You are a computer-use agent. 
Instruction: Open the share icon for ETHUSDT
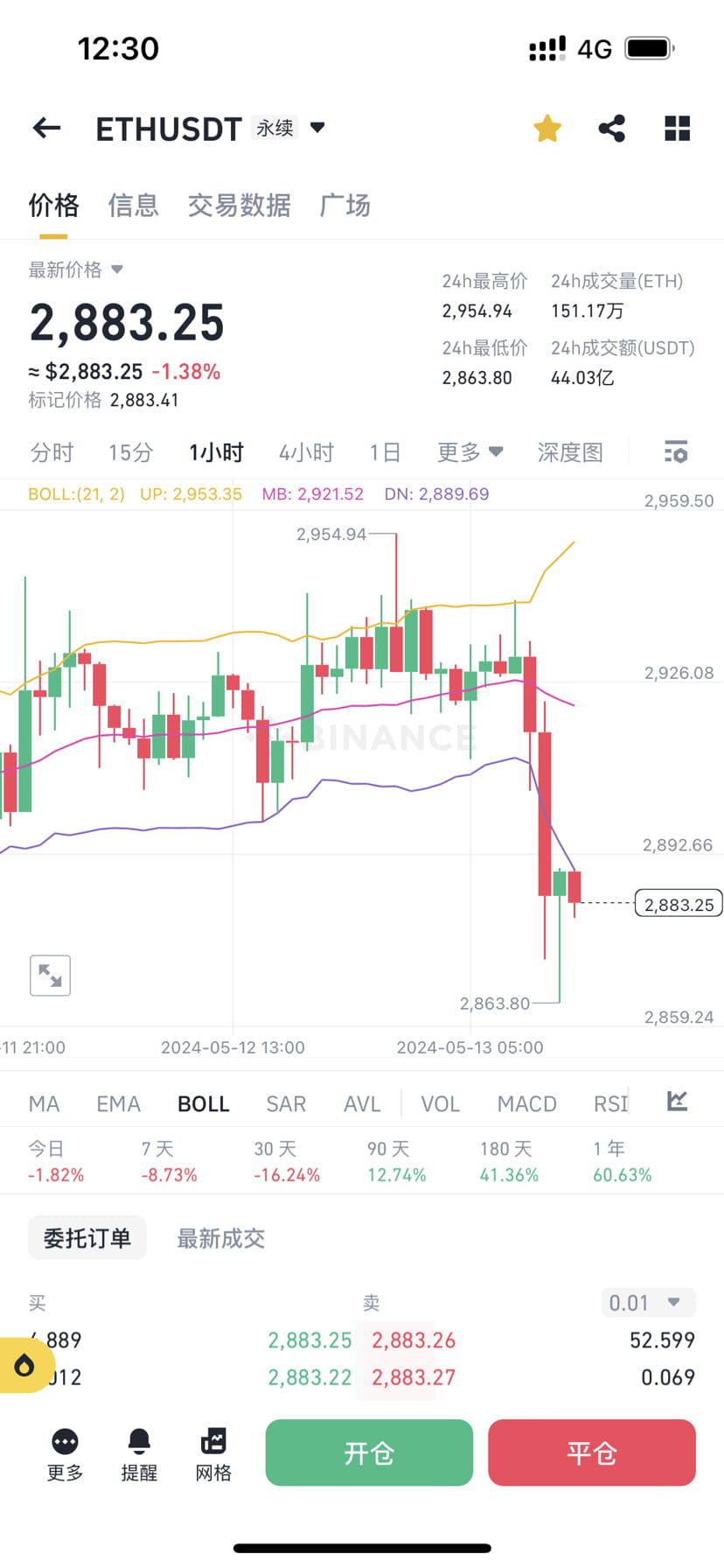[611, 128]
